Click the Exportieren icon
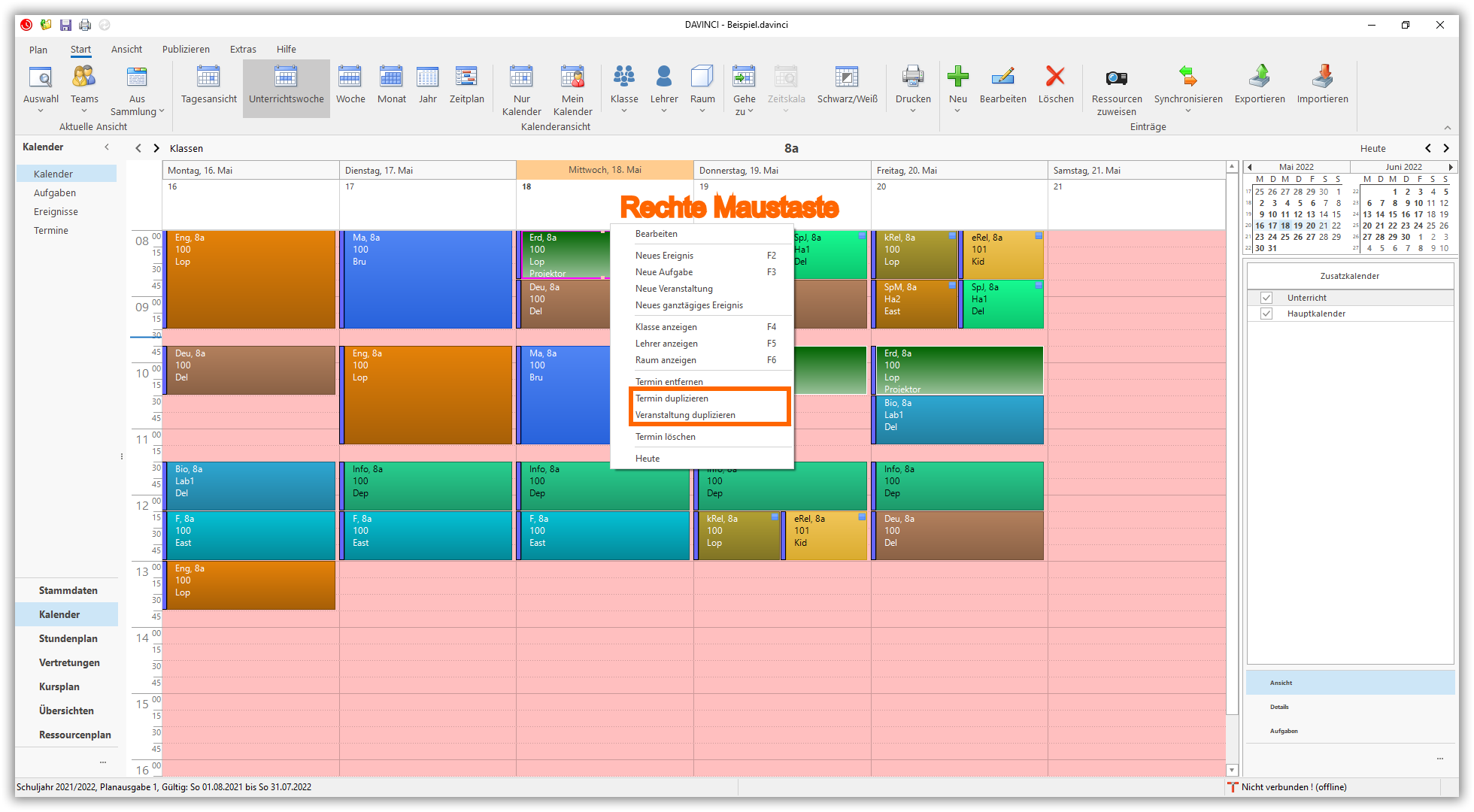The height and width of the screenshot is (812, 1474). click(1259, 77)
